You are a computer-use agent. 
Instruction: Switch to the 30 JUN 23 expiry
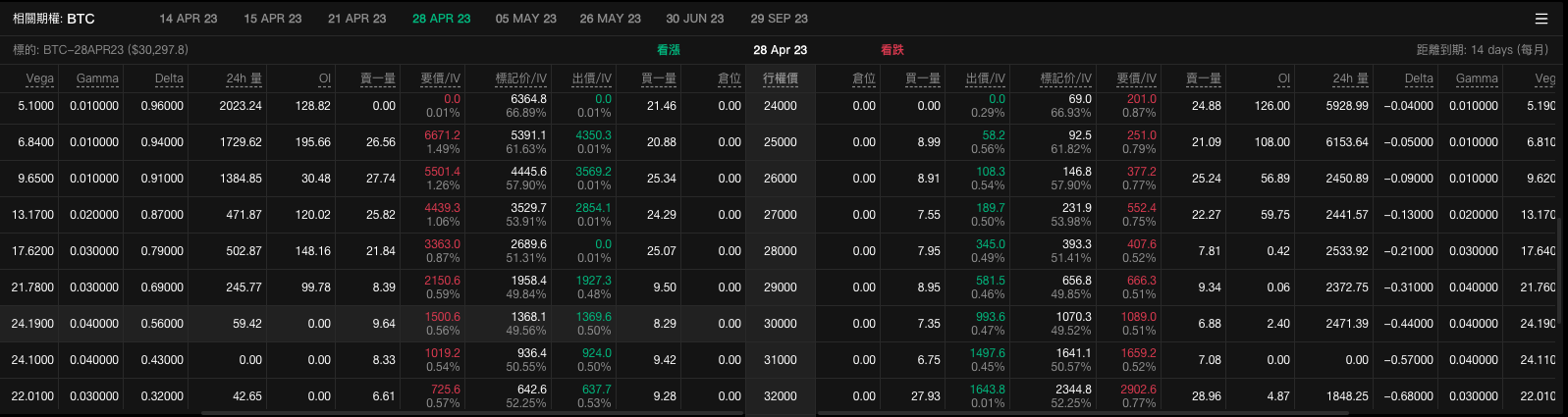coord(695,19)
